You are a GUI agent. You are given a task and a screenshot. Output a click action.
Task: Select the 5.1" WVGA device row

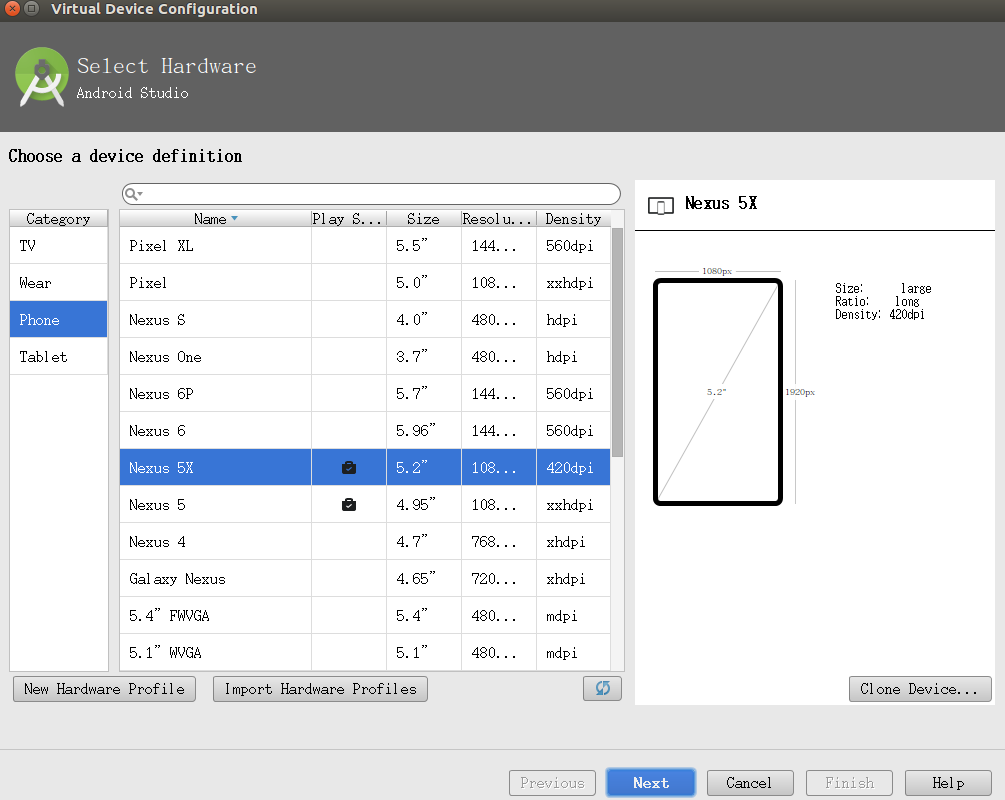365,653
